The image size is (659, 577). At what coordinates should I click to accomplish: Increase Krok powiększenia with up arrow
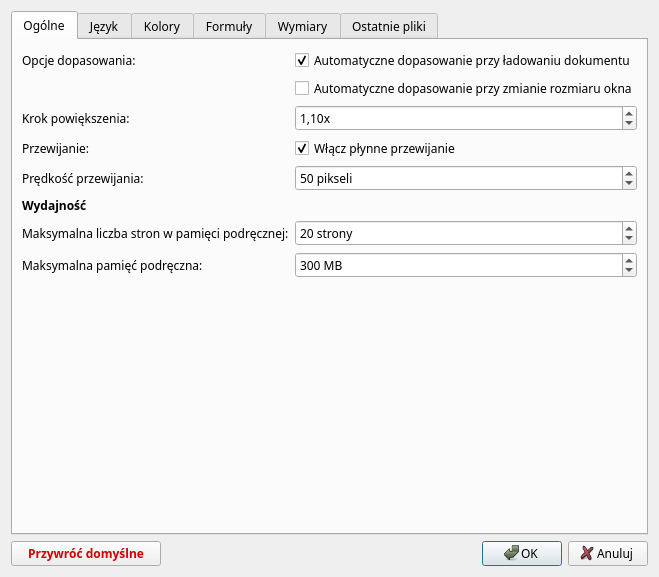pyautogui.click(x=628, y=114)
